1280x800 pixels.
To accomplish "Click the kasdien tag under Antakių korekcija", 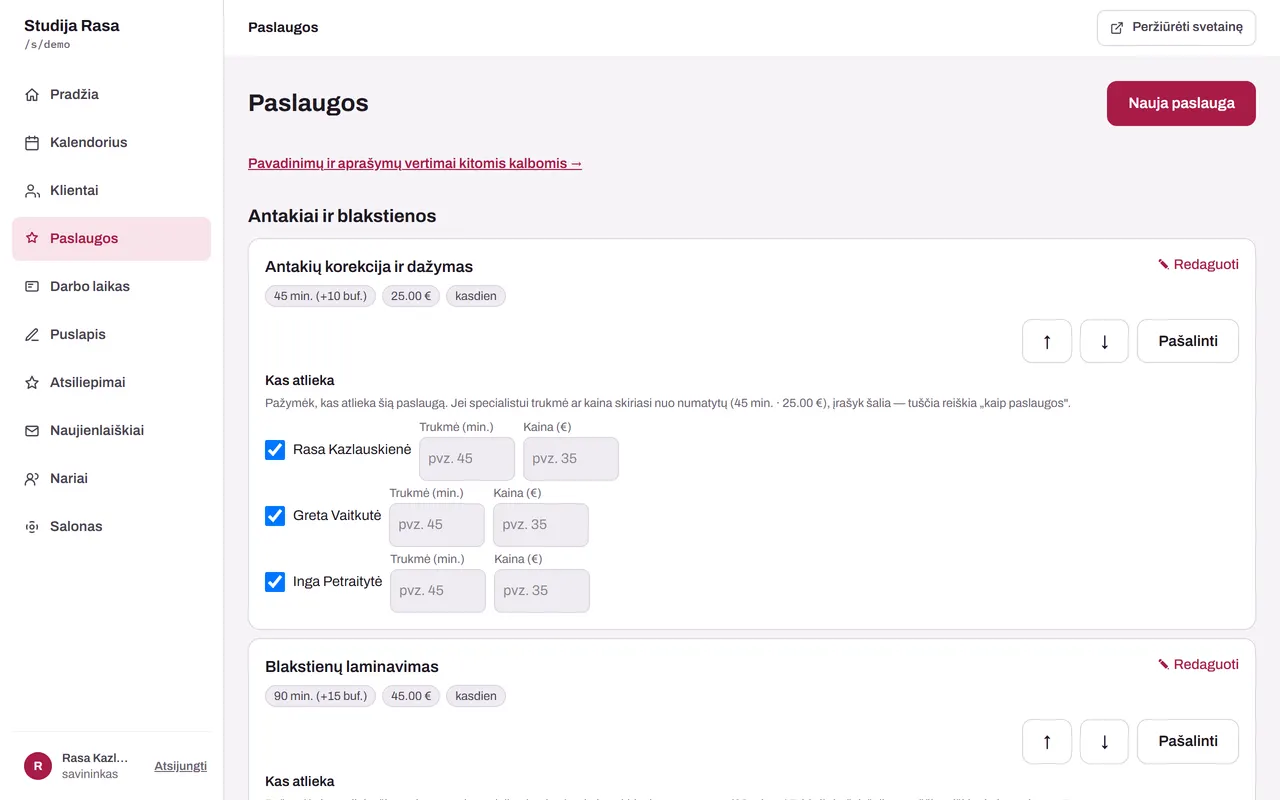I will (x=476, y=296).
